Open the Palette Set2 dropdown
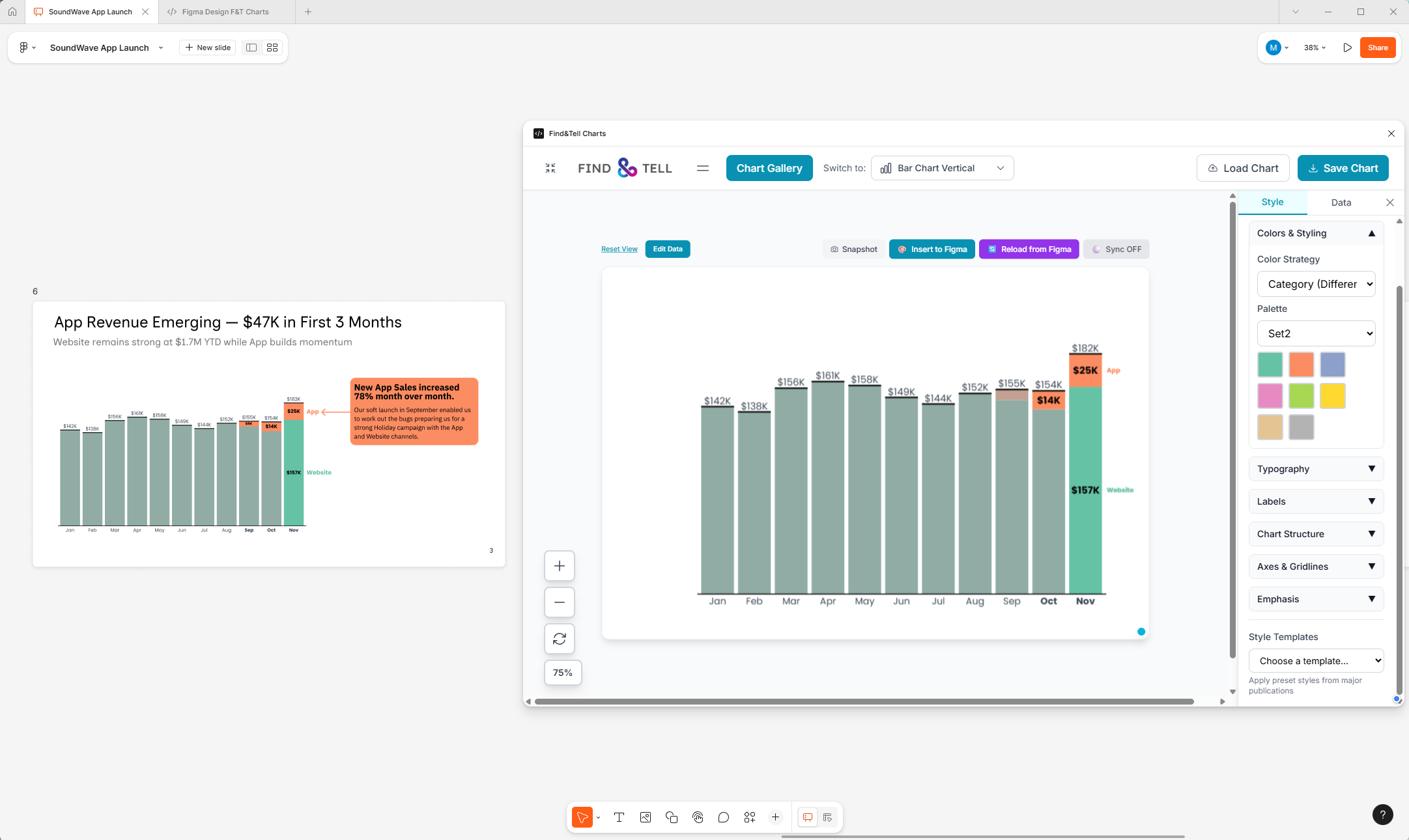The height and width of the screenshot is (840, 1409). coord(1316,333)
